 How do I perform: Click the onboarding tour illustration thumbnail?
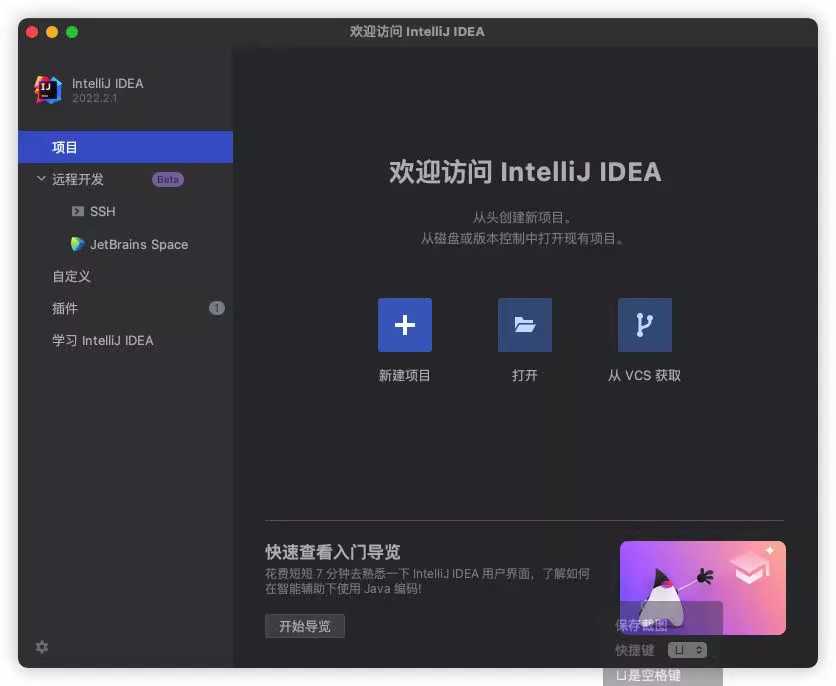[703, 587]
